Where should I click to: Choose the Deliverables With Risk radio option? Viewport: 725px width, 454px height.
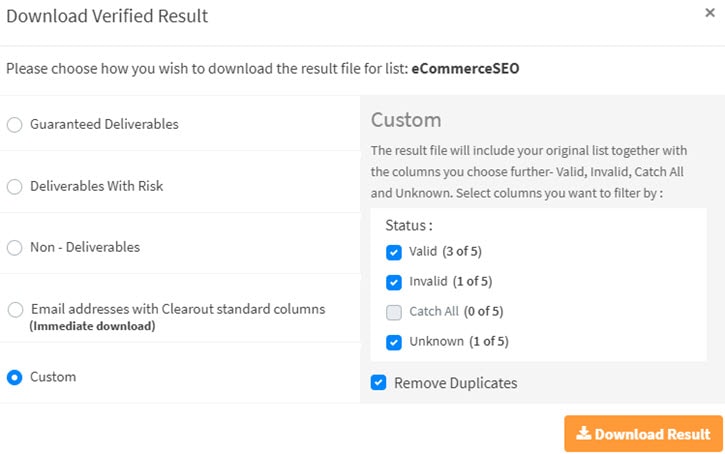(14, 187)
